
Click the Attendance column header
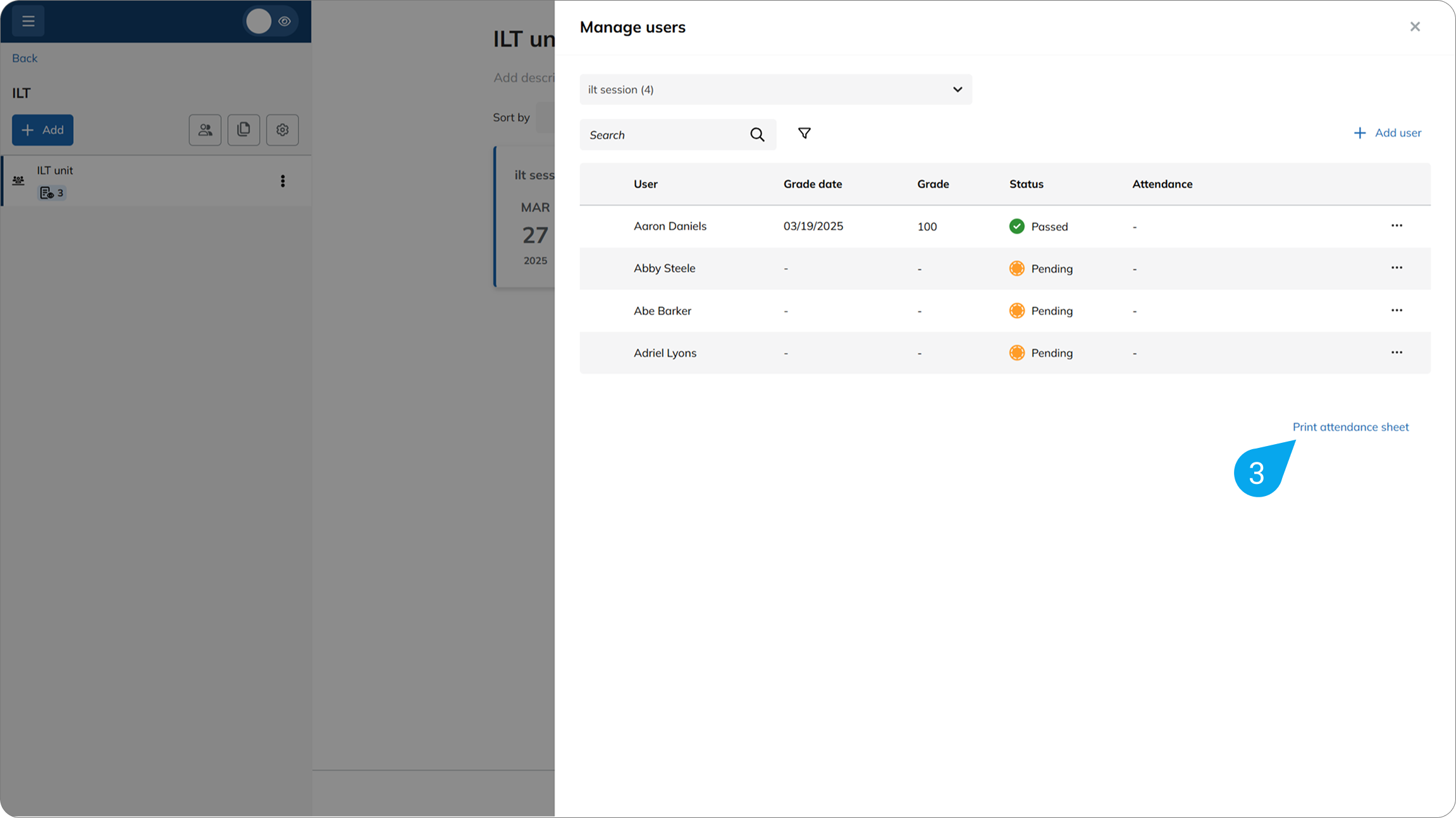(1163, 184)
